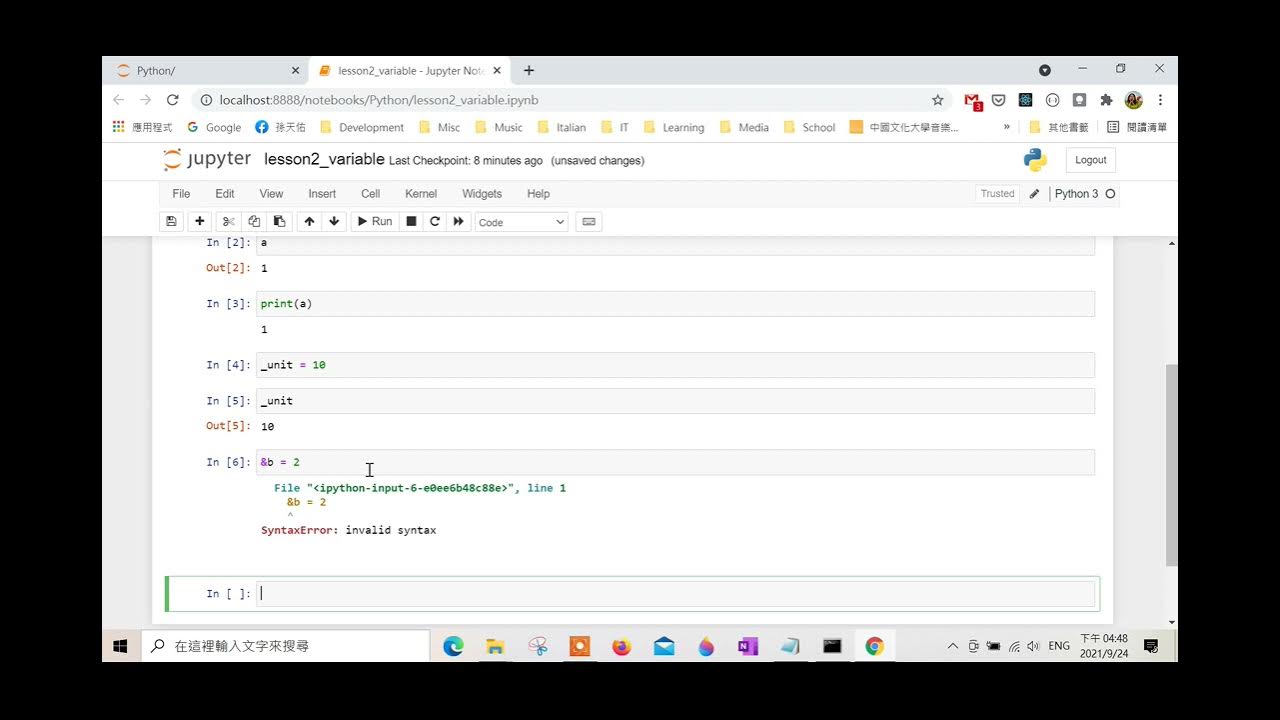Copy selected cells icon
The width and height of the screenshot is (1280, 720).
coord(254,221)
